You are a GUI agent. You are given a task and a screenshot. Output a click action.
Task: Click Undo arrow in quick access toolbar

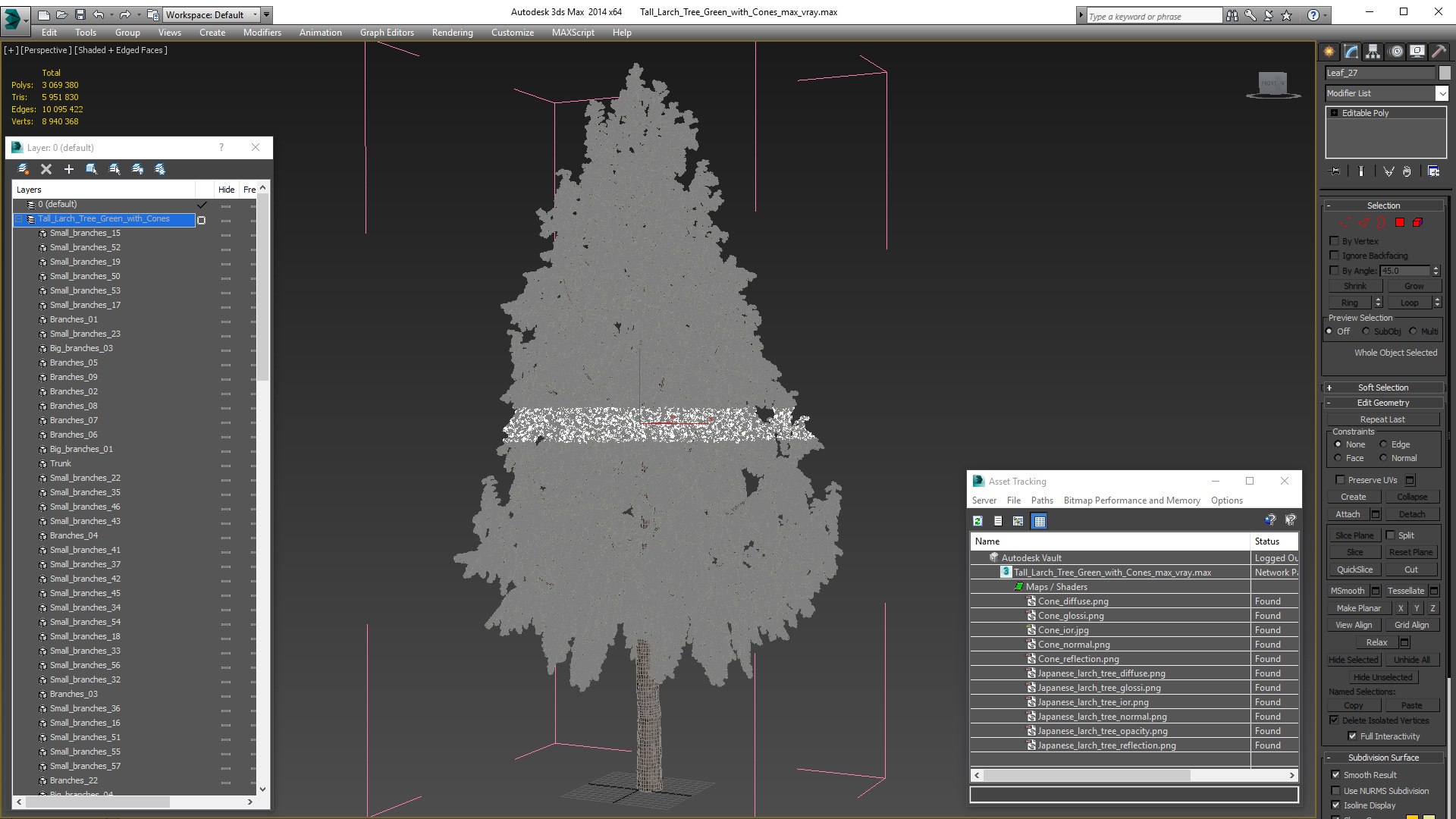pos(98,14)
